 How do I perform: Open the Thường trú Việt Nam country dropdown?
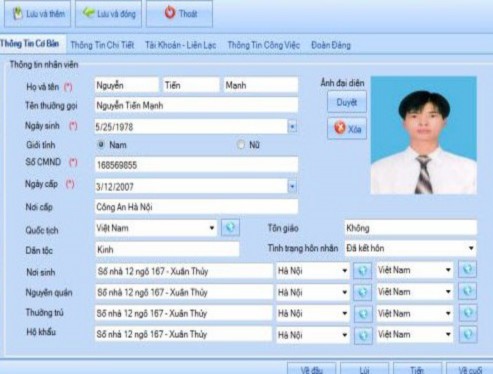[448, 313]
